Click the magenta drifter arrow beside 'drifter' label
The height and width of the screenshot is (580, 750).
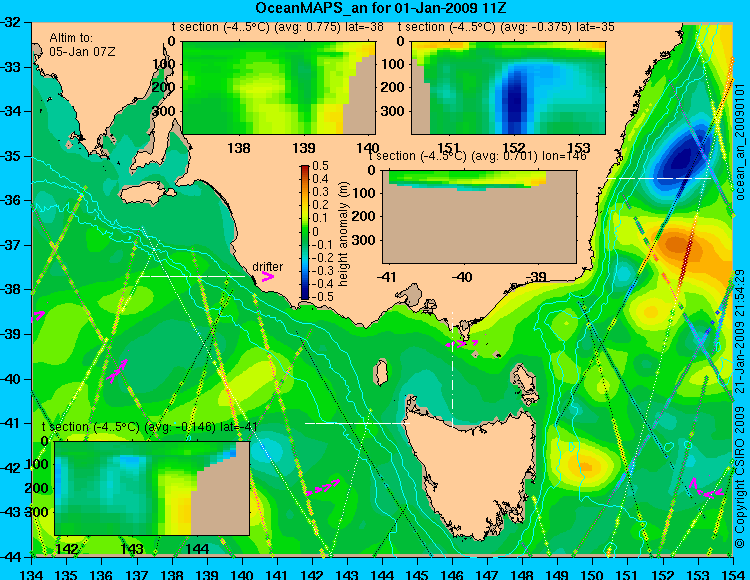point(267,277)
